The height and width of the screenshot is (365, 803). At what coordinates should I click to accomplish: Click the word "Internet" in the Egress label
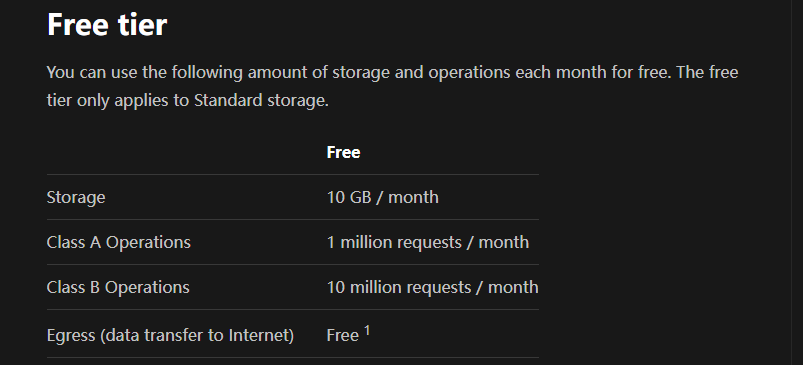pos(261,335)
